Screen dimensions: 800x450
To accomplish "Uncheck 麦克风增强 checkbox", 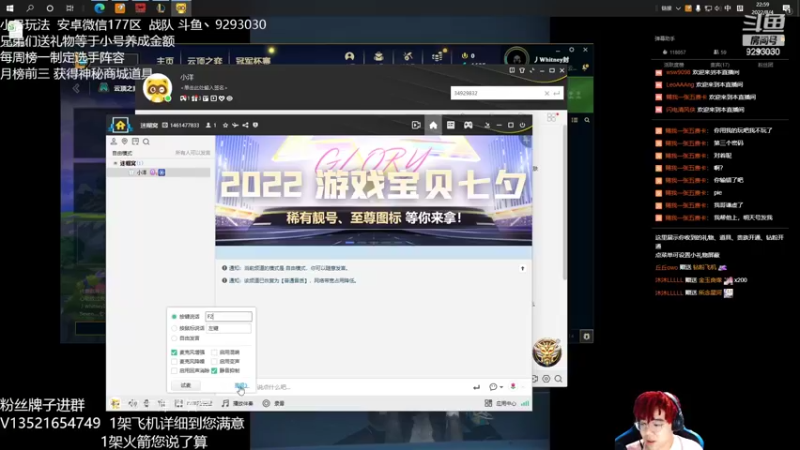I will pyautogui.click(x=174, y=353).
